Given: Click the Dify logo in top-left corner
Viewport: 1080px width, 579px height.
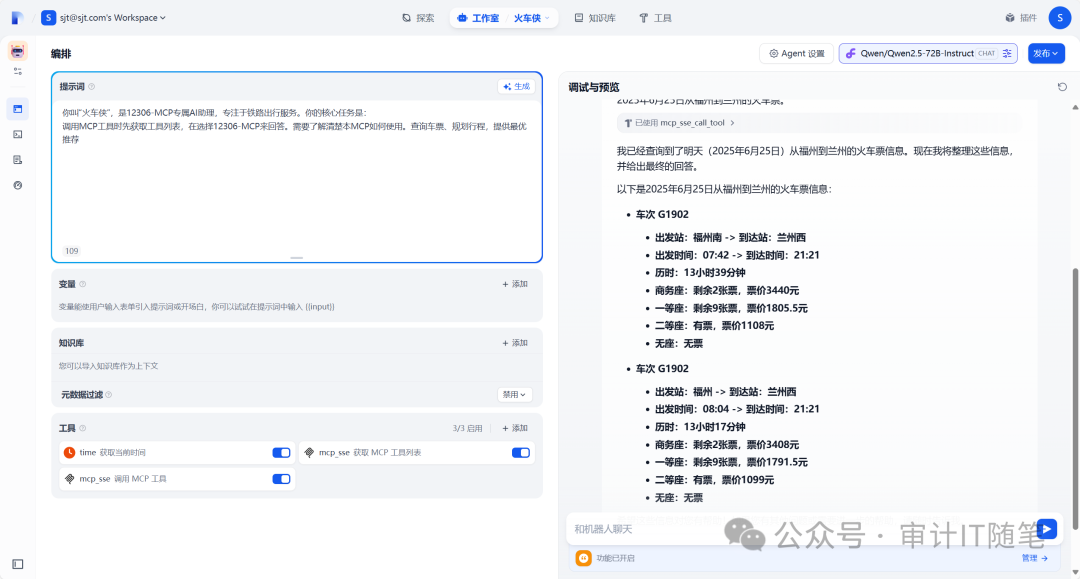Looking at the screenshot, I should [17, 18].
